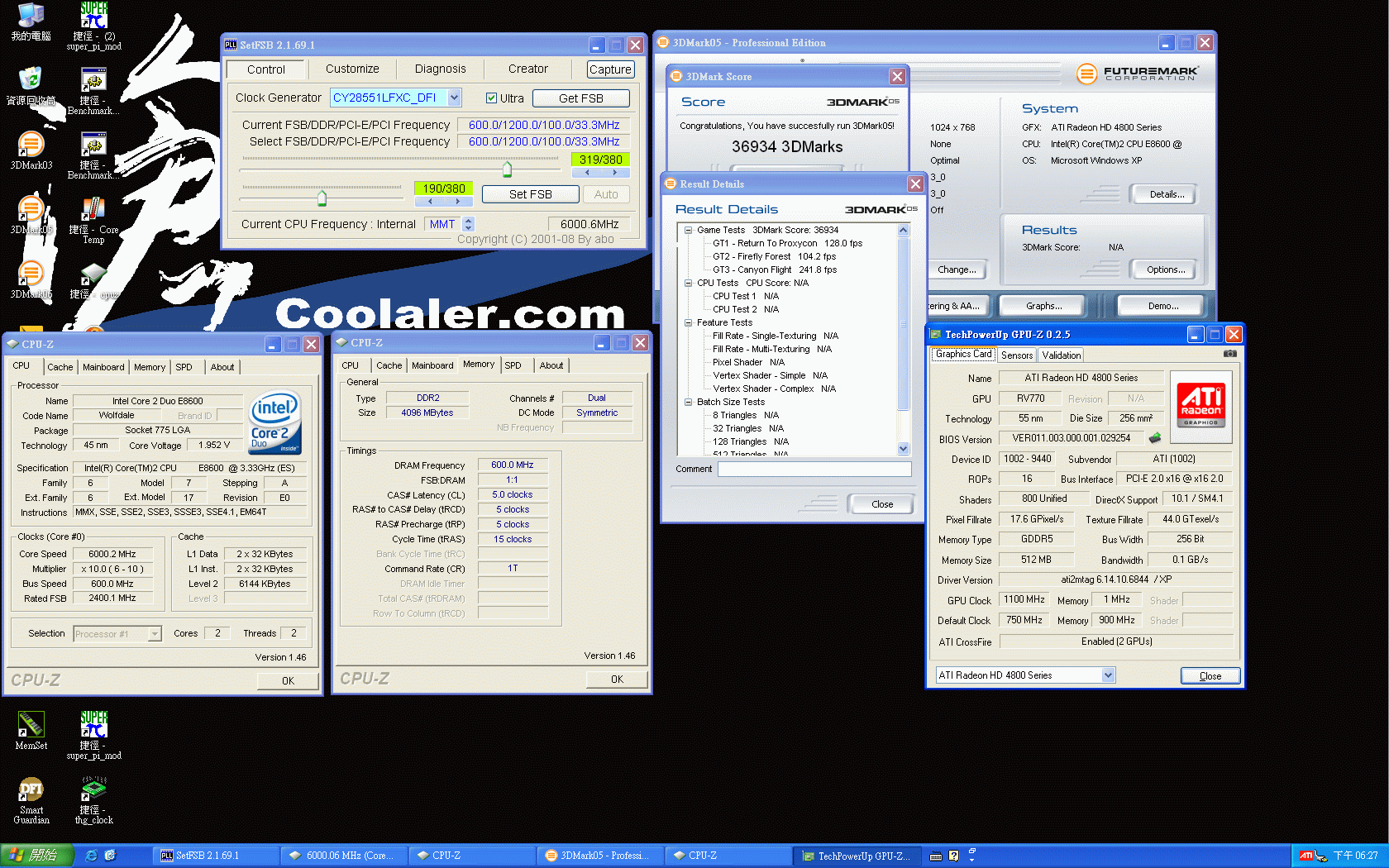Open Start menu button

click(x=36, y=856)
